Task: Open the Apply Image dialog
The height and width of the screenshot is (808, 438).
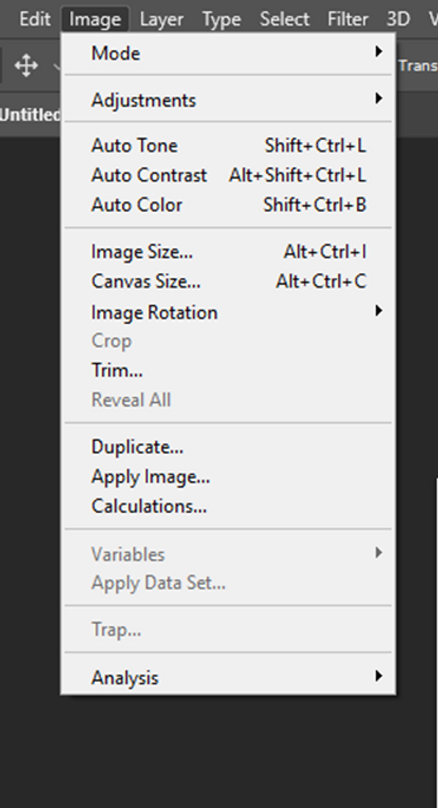Action: [x=228, y=477]
